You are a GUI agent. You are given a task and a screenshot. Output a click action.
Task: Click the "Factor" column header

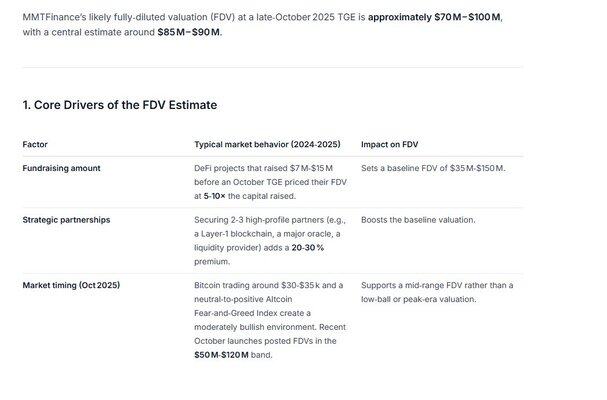click(x=35, y=145)
